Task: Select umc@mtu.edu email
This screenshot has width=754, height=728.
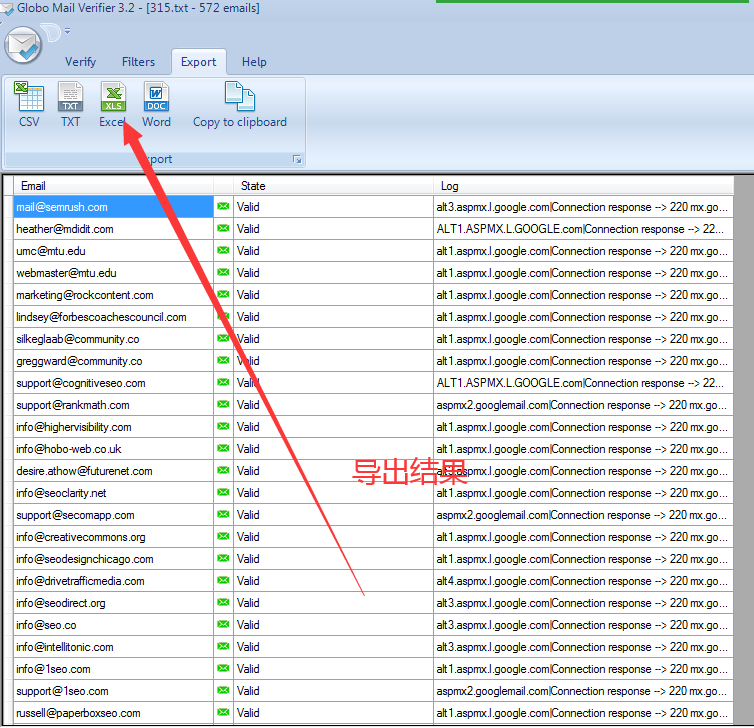Action: (x=113, y=251)
